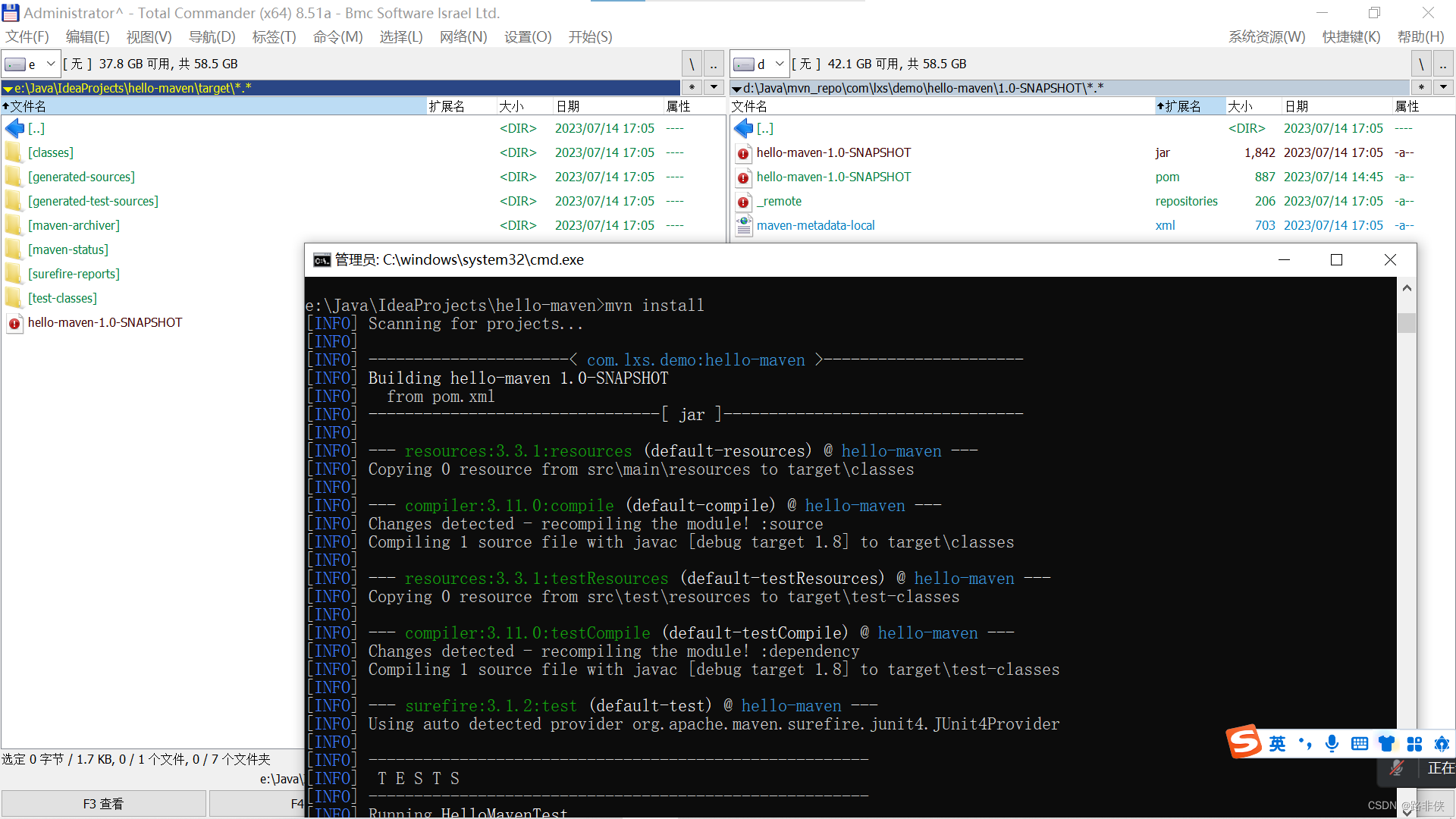Click the maven-metadata-local xml file icon

click(x=744, y=225)
